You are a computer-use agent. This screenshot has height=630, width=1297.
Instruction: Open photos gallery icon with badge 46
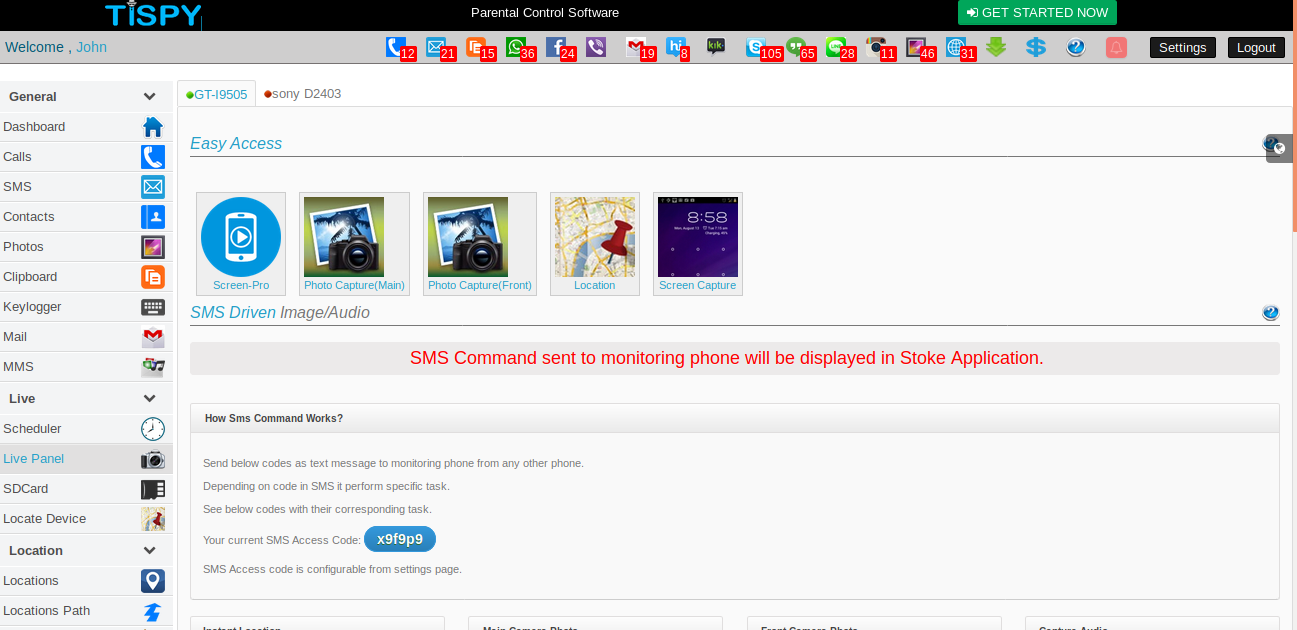(x=916, y=47)
